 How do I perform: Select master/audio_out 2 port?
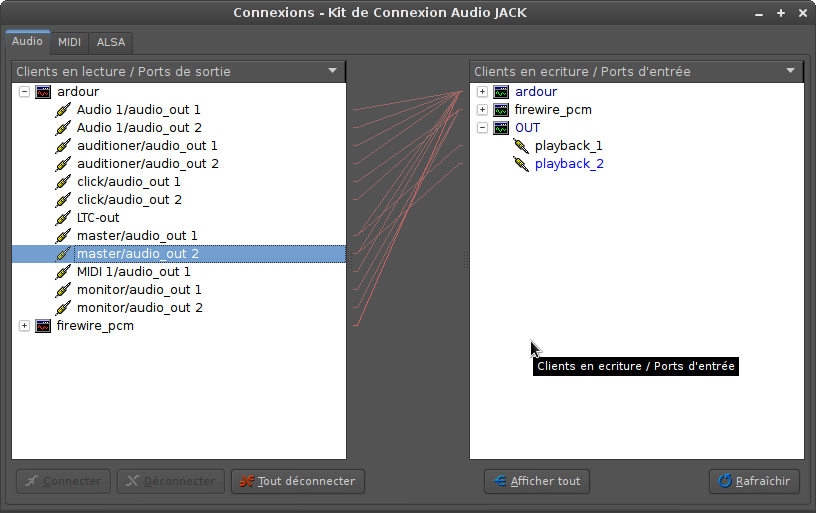pyautogui.click(x=137, y=254)
